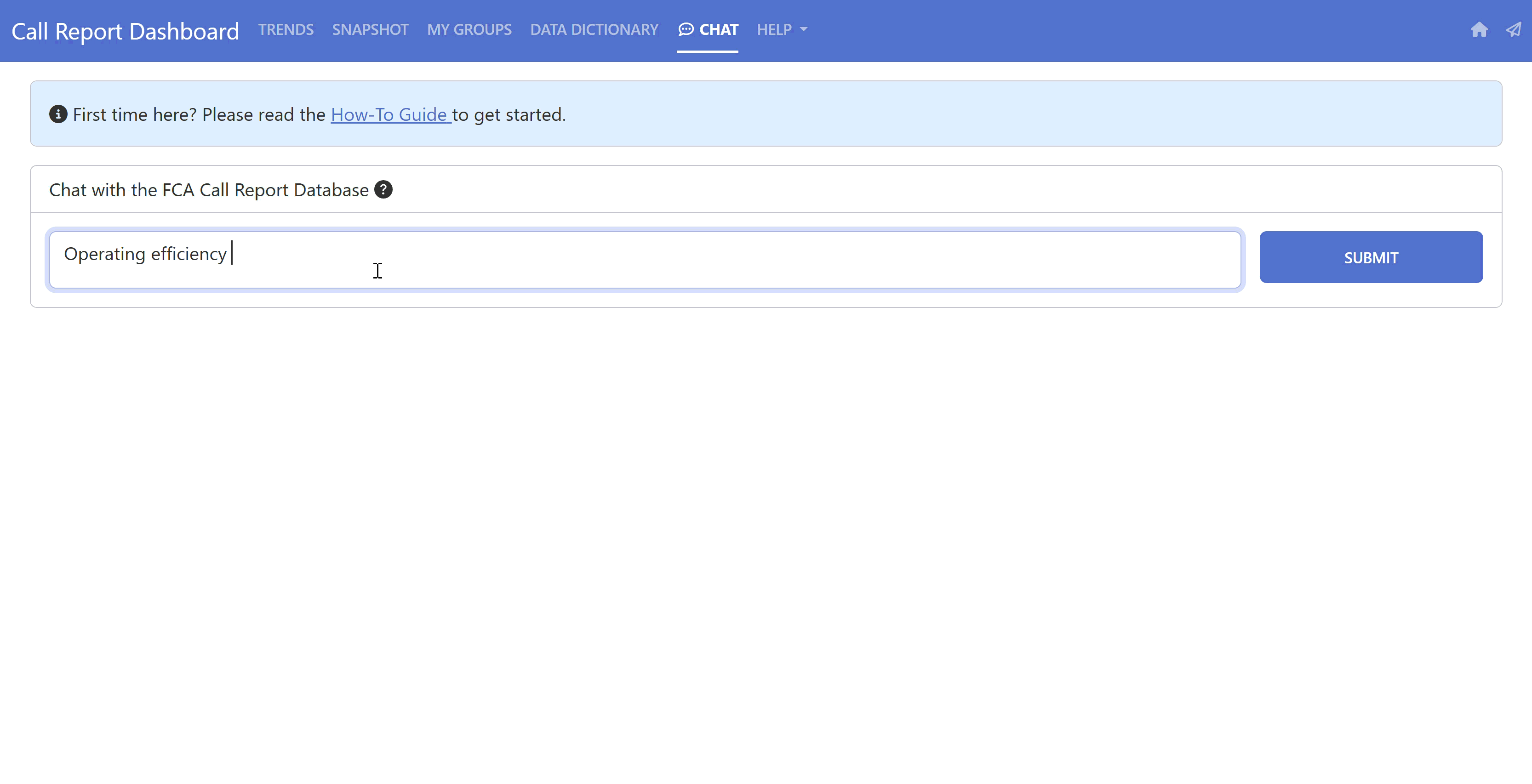Screen dimensions: 1532x784
Task: Click the paper plane send icon
Action: [1513, 30]
